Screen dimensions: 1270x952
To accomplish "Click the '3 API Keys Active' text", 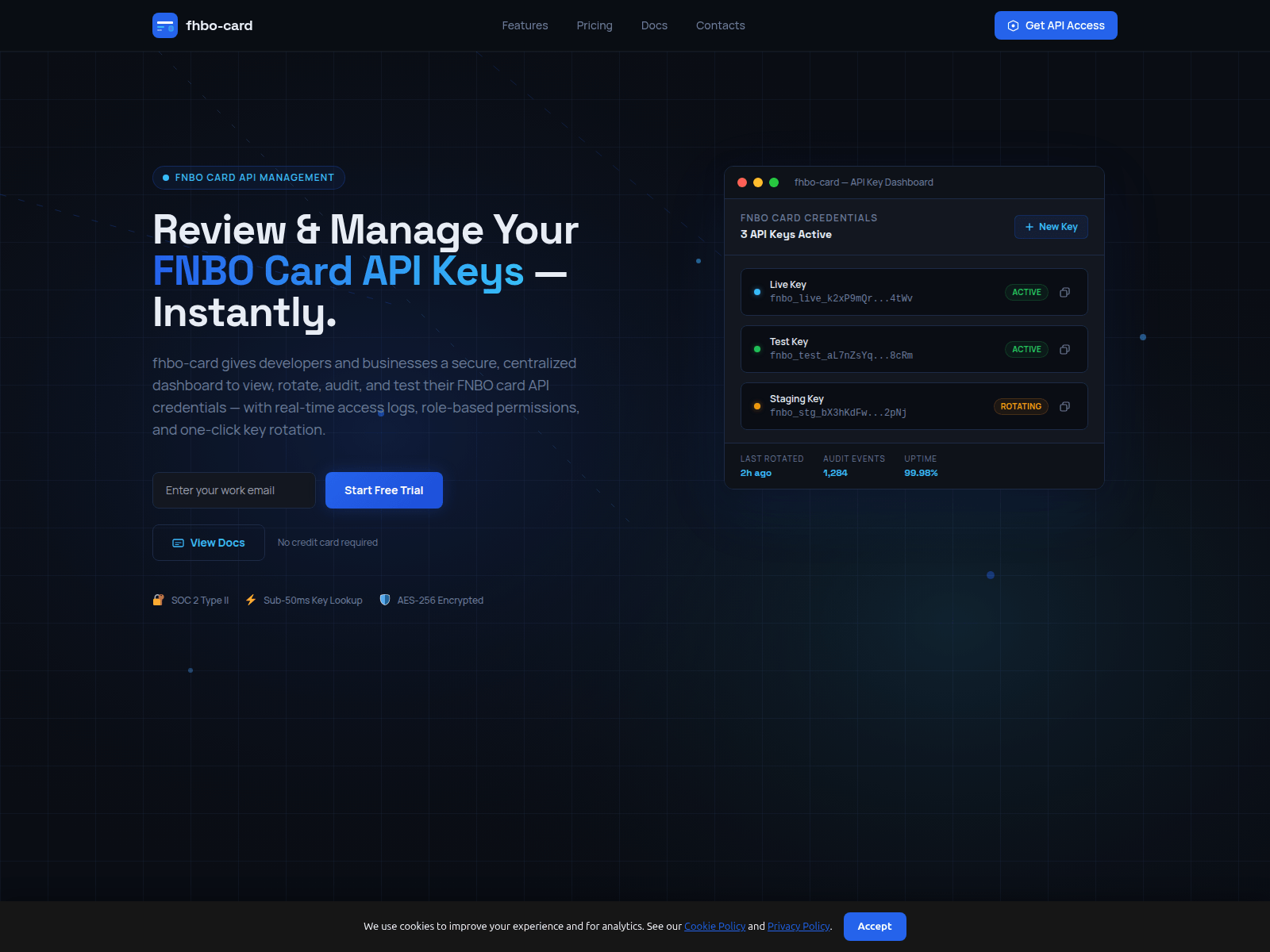I will click(786, 234).
